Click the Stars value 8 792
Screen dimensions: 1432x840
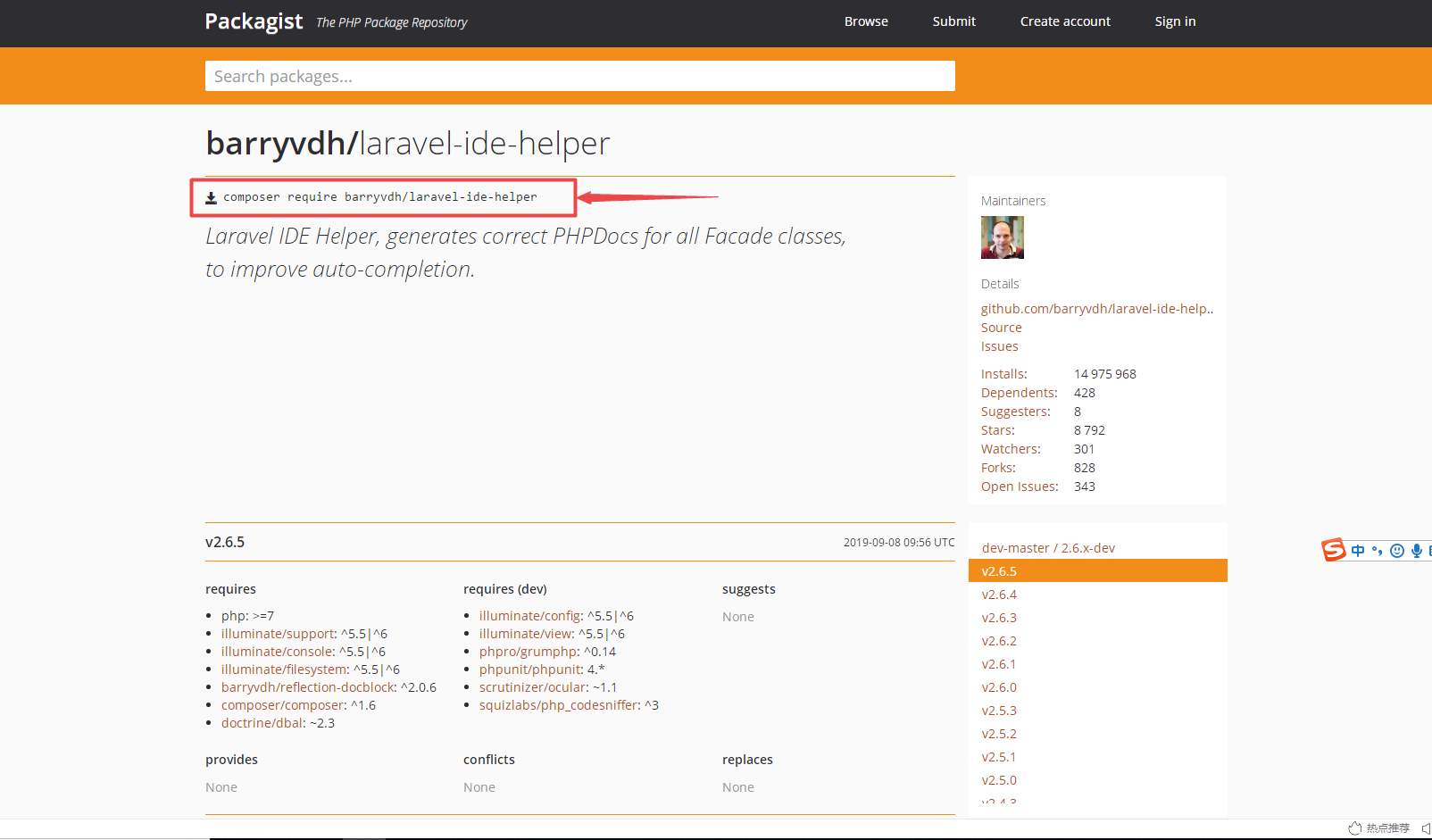click(1089, 430)
